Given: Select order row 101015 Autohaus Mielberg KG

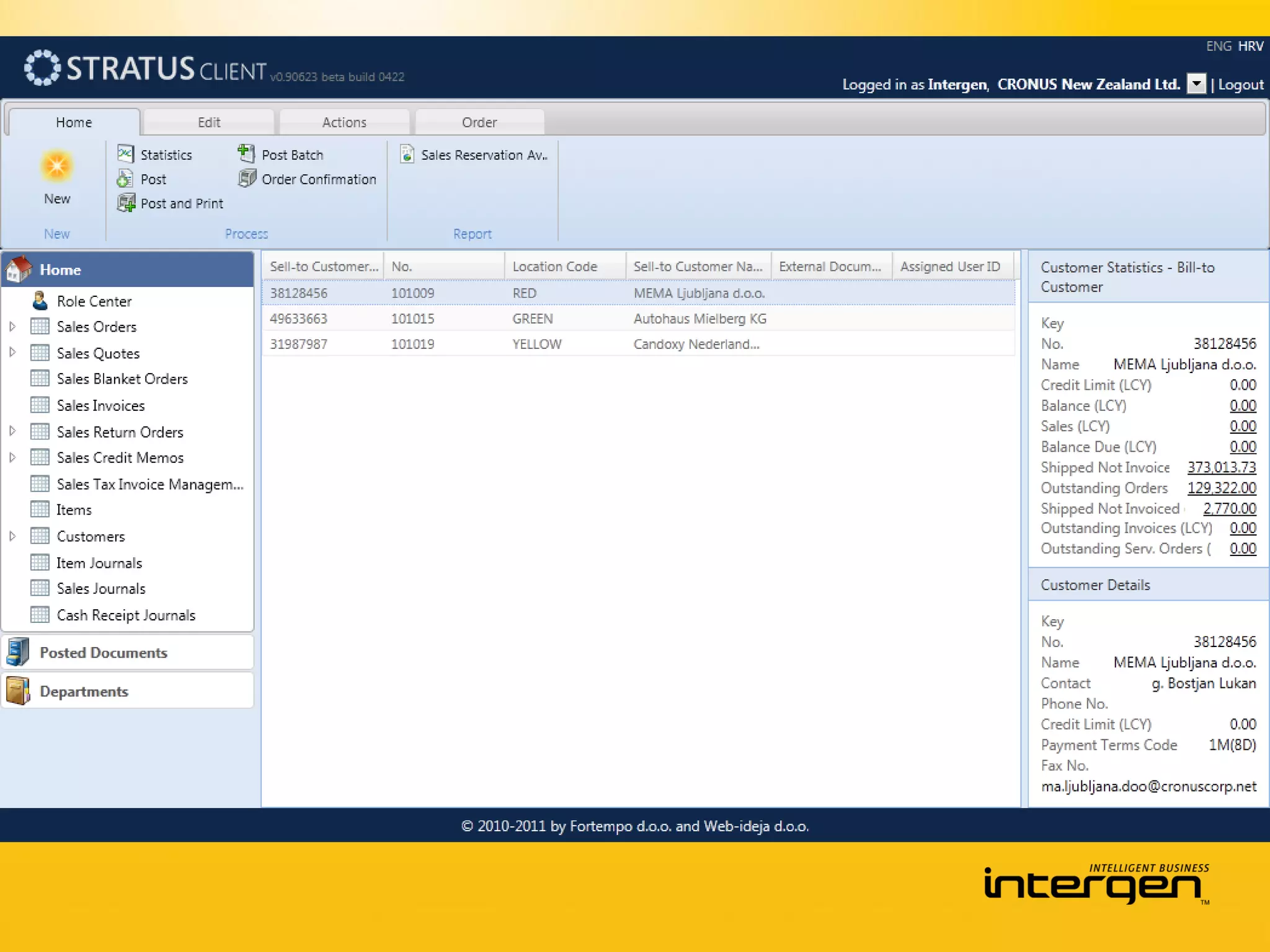Looking at the screenshot, I should pos(638,319).
